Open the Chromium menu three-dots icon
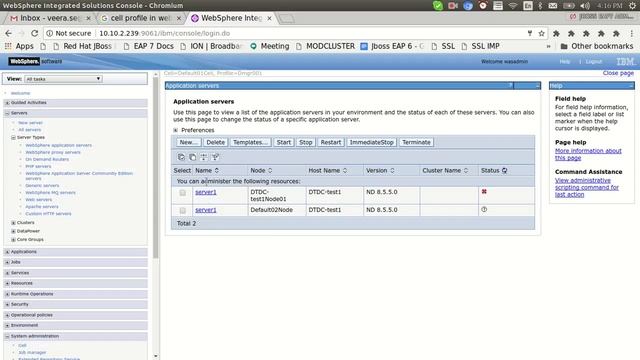The width and height of the screenshot is (640, 360). [632, 33]
